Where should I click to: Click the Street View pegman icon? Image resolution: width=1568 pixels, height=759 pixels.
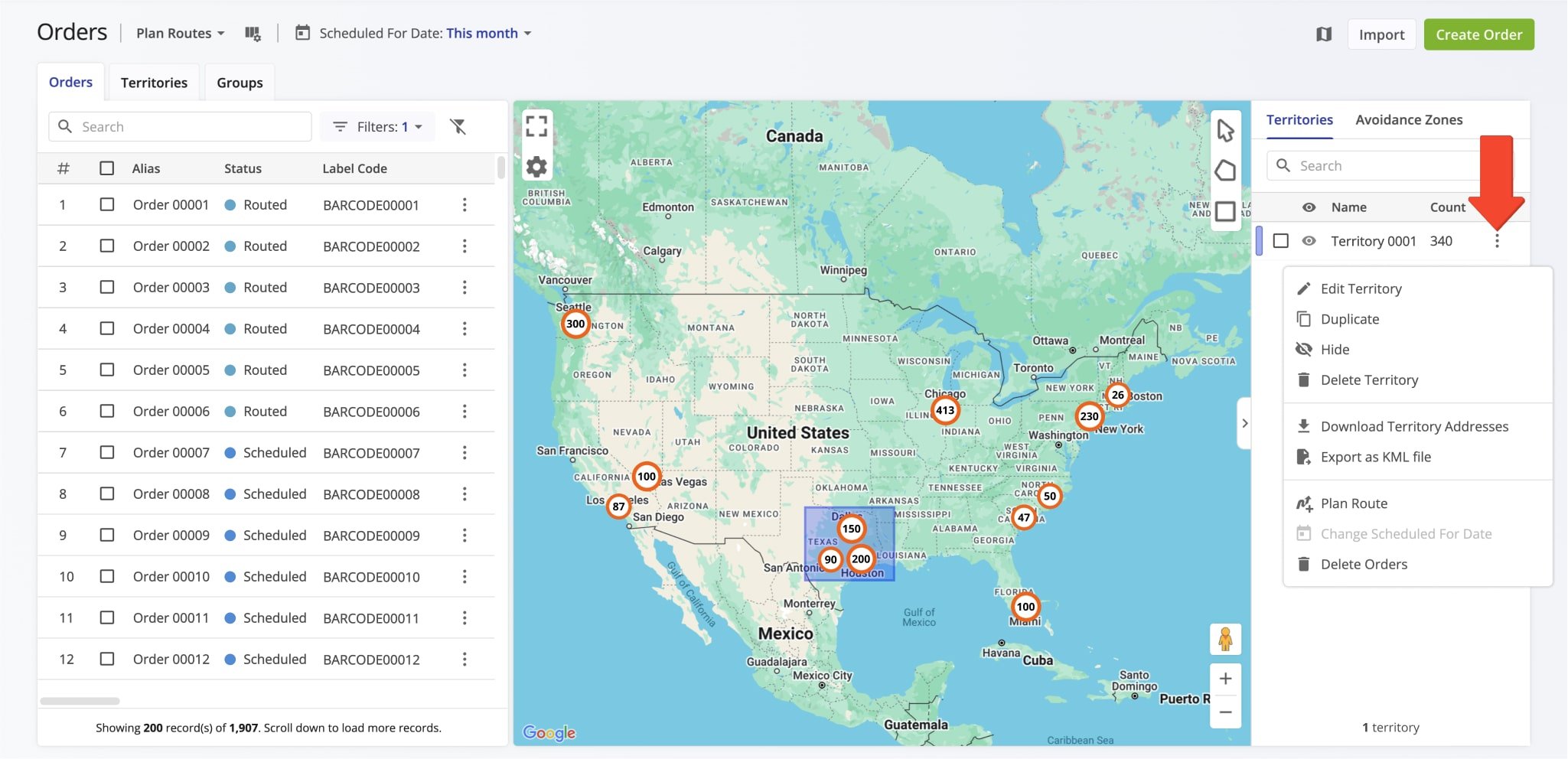click(x=1225, y=639)
